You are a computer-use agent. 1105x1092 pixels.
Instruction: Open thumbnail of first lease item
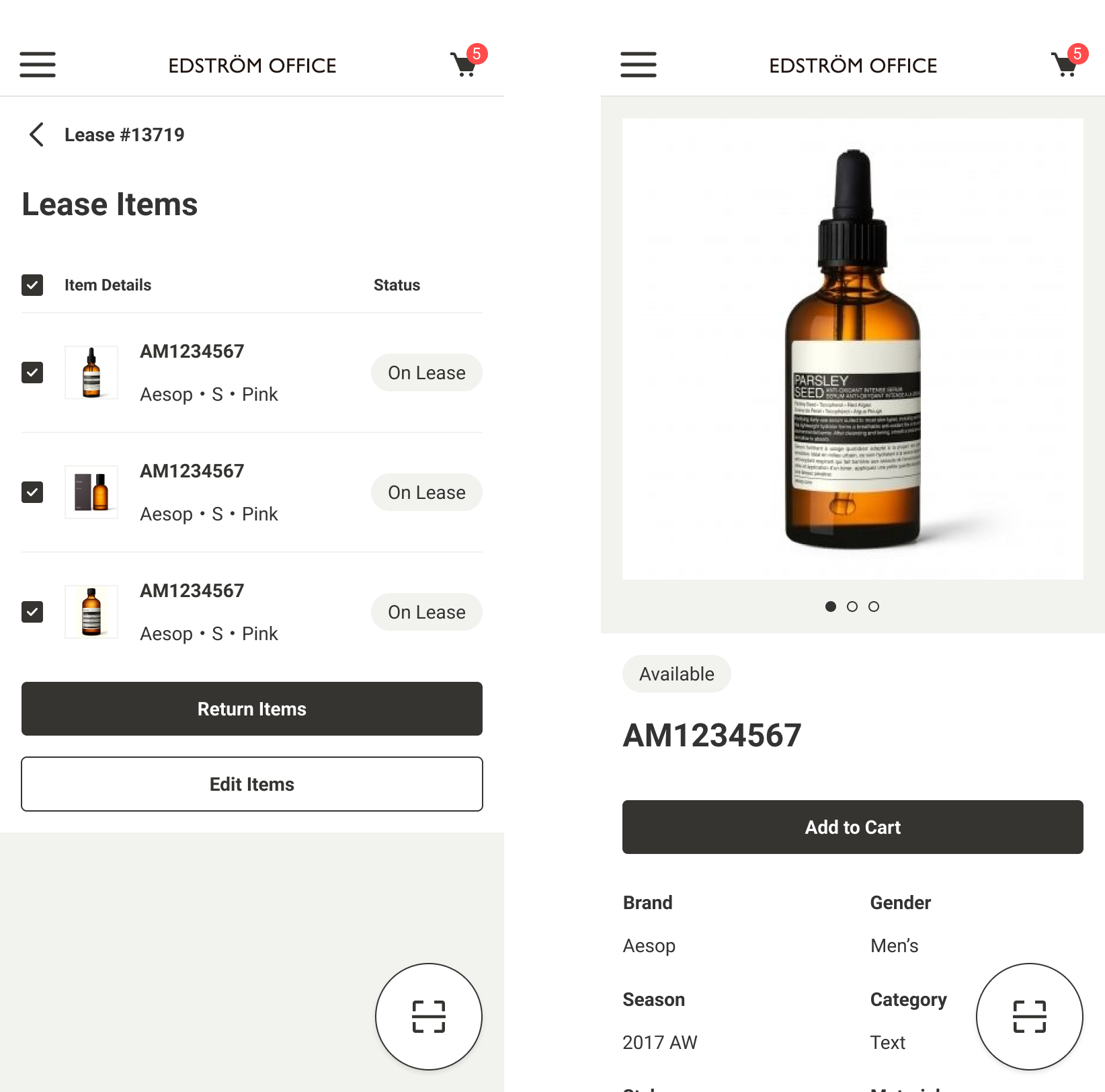91,373
